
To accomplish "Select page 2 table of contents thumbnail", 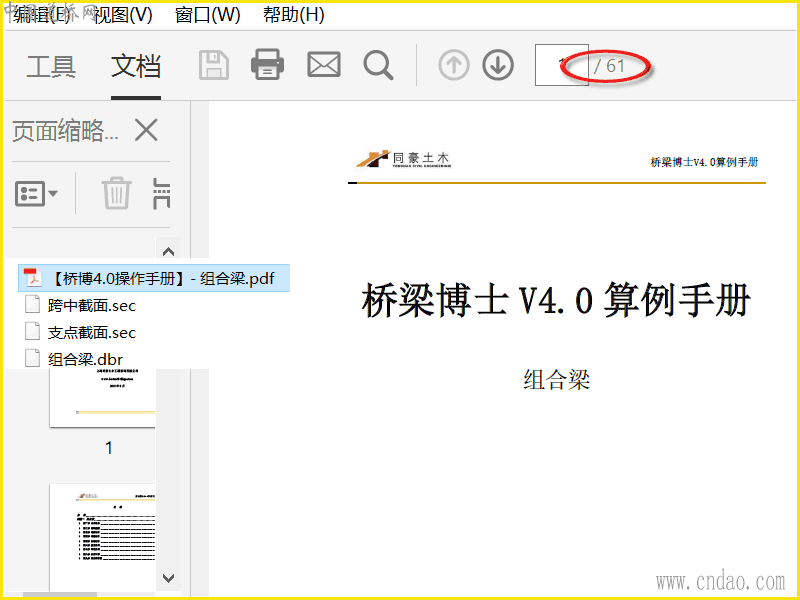I will pos(102,538).
